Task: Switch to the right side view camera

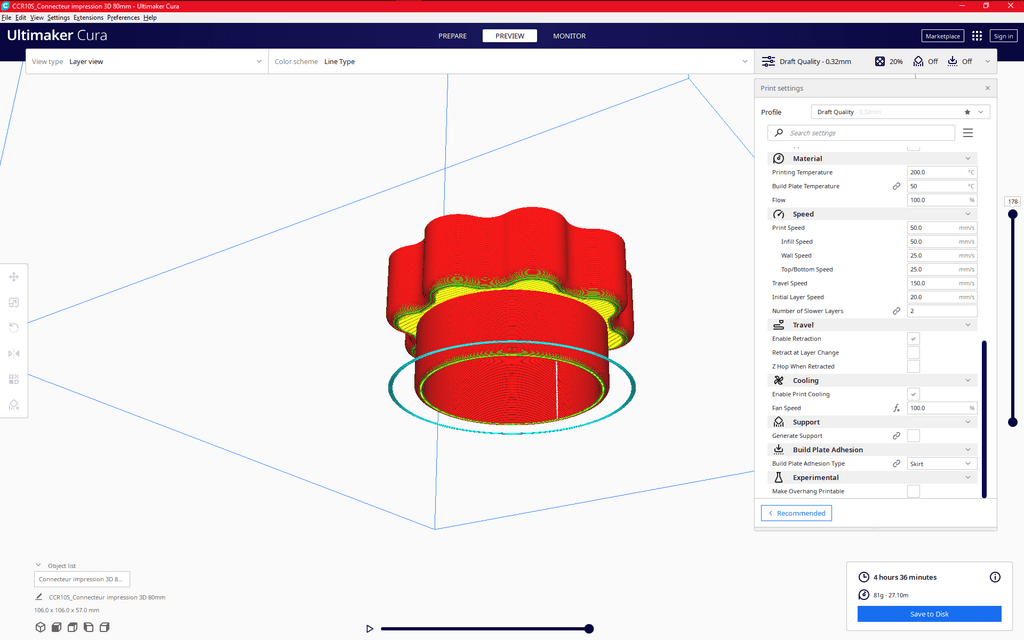Action: point(104,628)
